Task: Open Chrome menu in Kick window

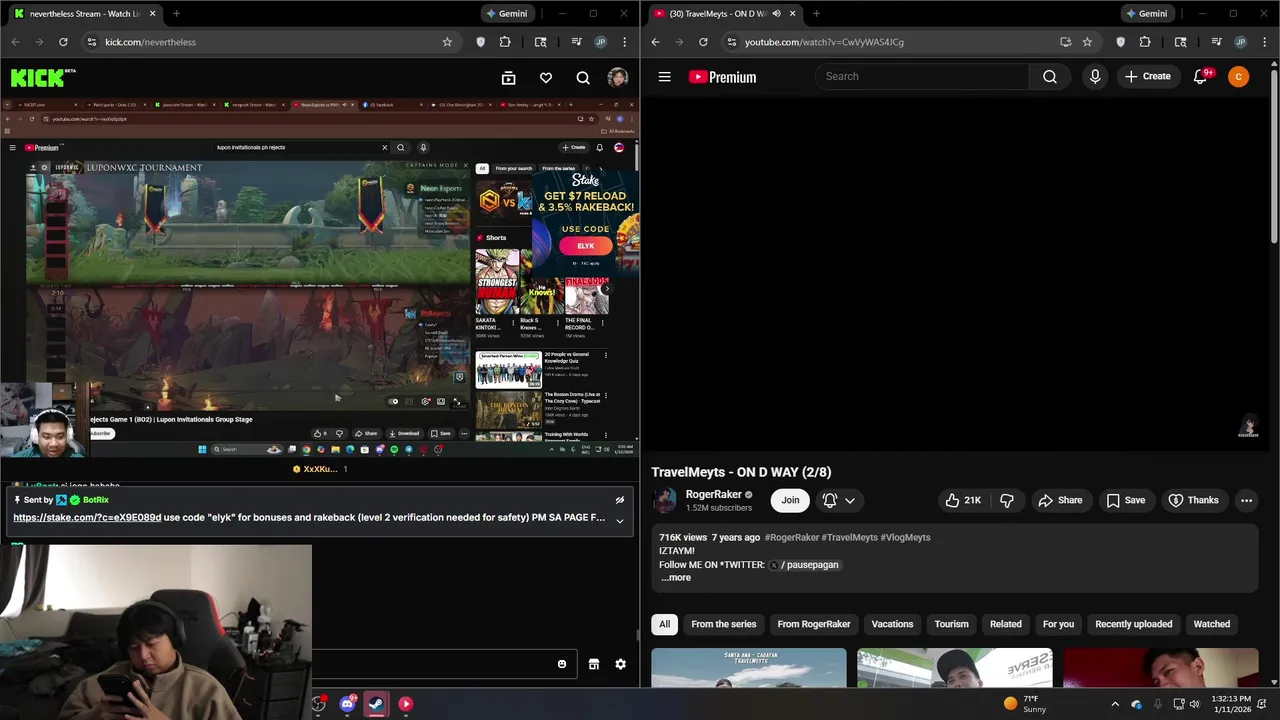Action: click(x=625, y=42)
